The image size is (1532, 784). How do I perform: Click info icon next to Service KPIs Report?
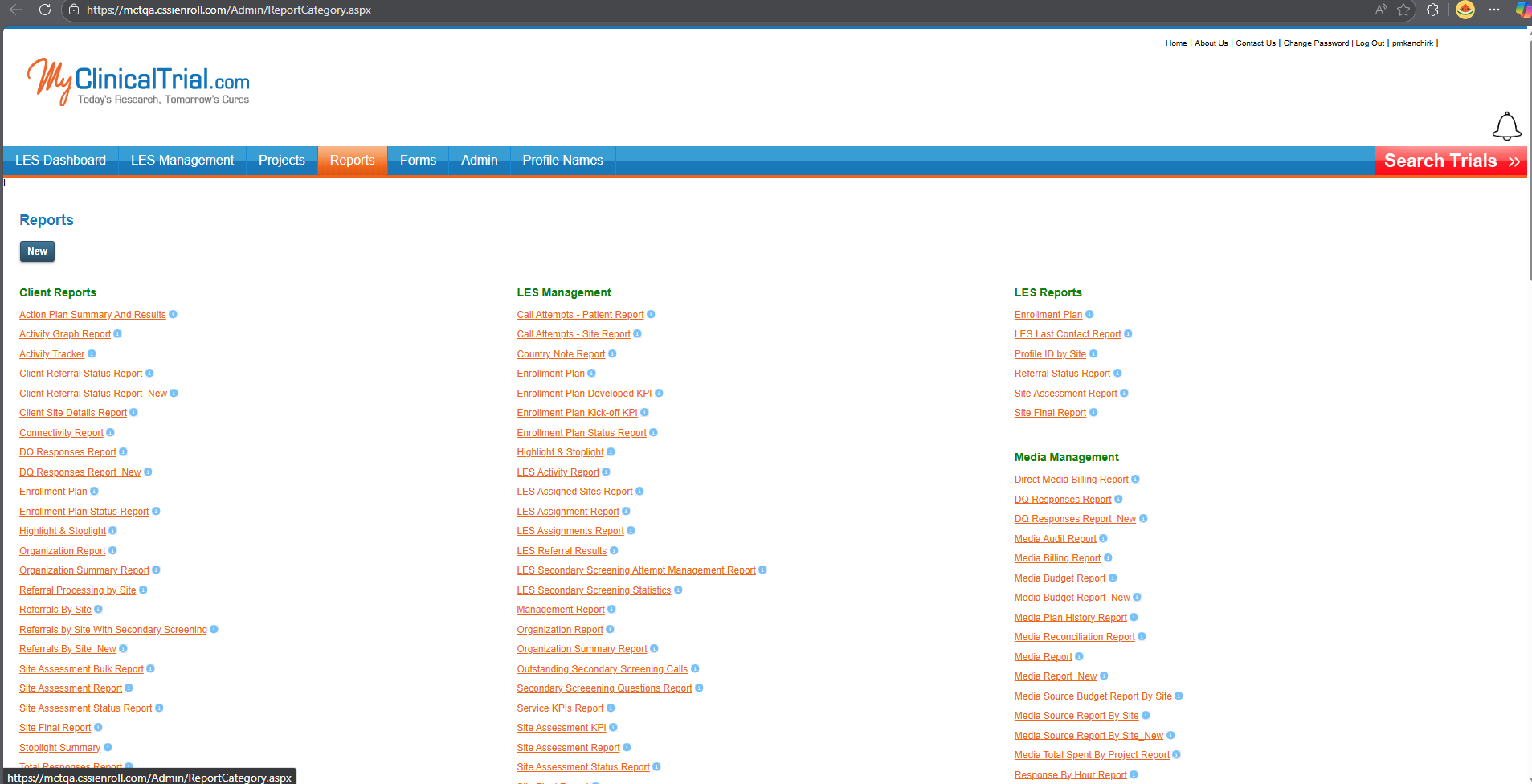tap(611, 708)
